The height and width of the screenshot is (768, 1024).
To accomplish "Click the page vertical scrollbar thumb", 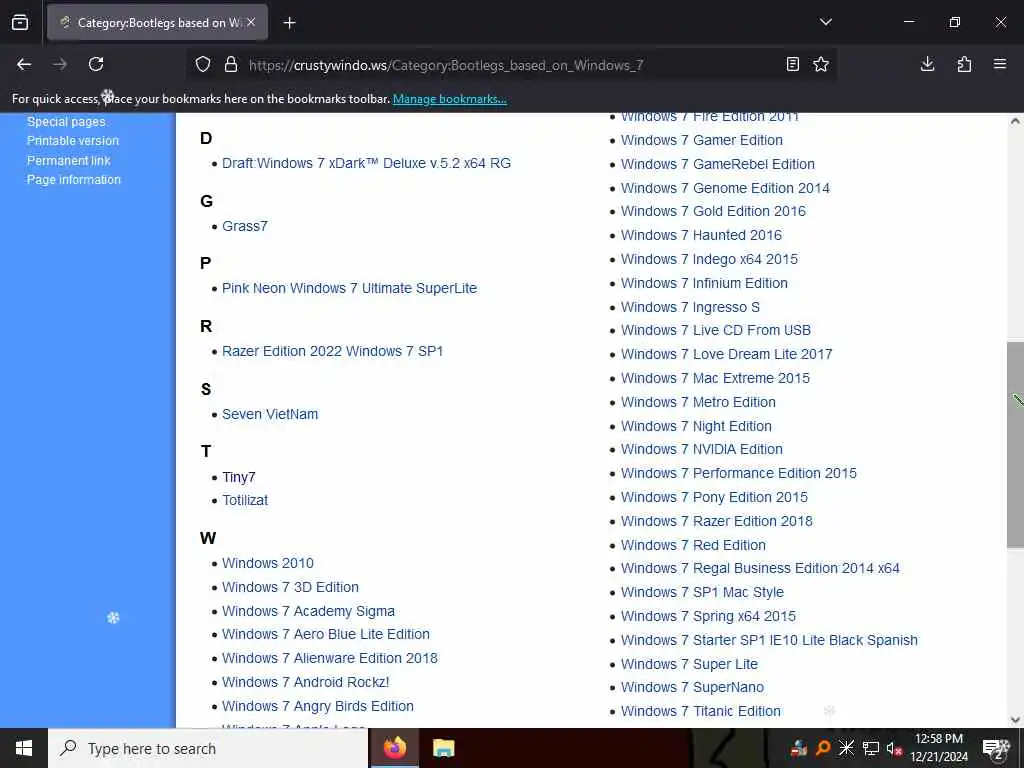I will click(x=1015, y=445).
